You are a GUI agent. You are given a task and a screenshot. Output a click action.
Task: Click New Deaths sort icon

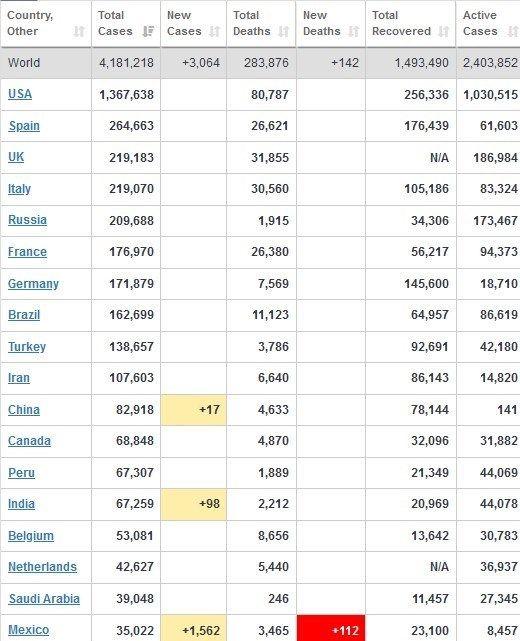coord(354,31)
